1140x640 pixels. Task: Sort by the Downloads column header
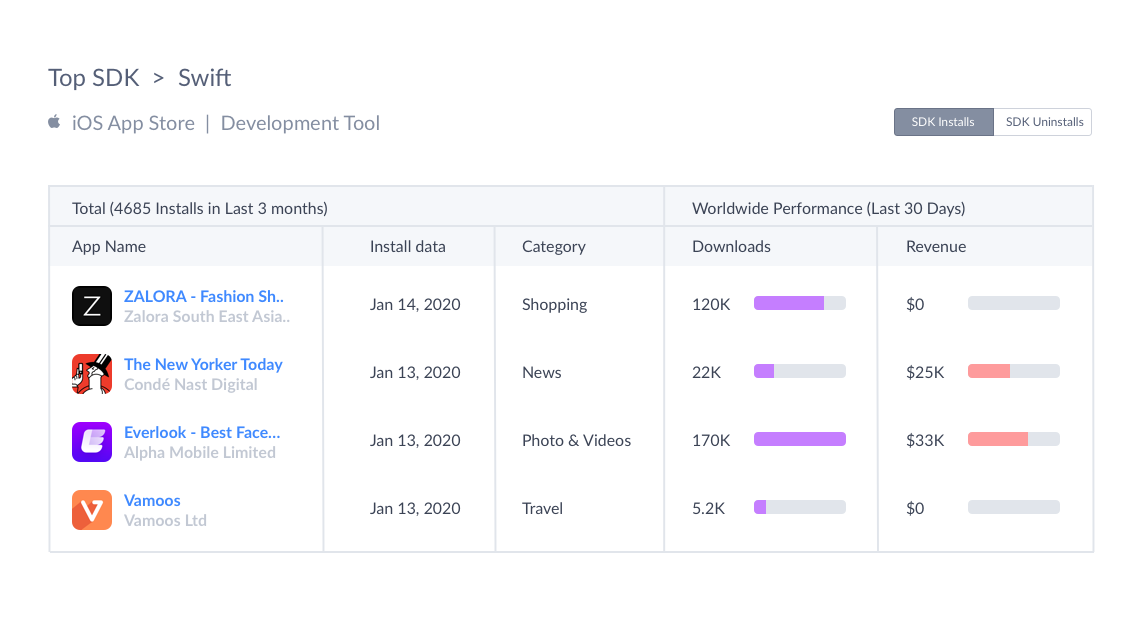731,246
